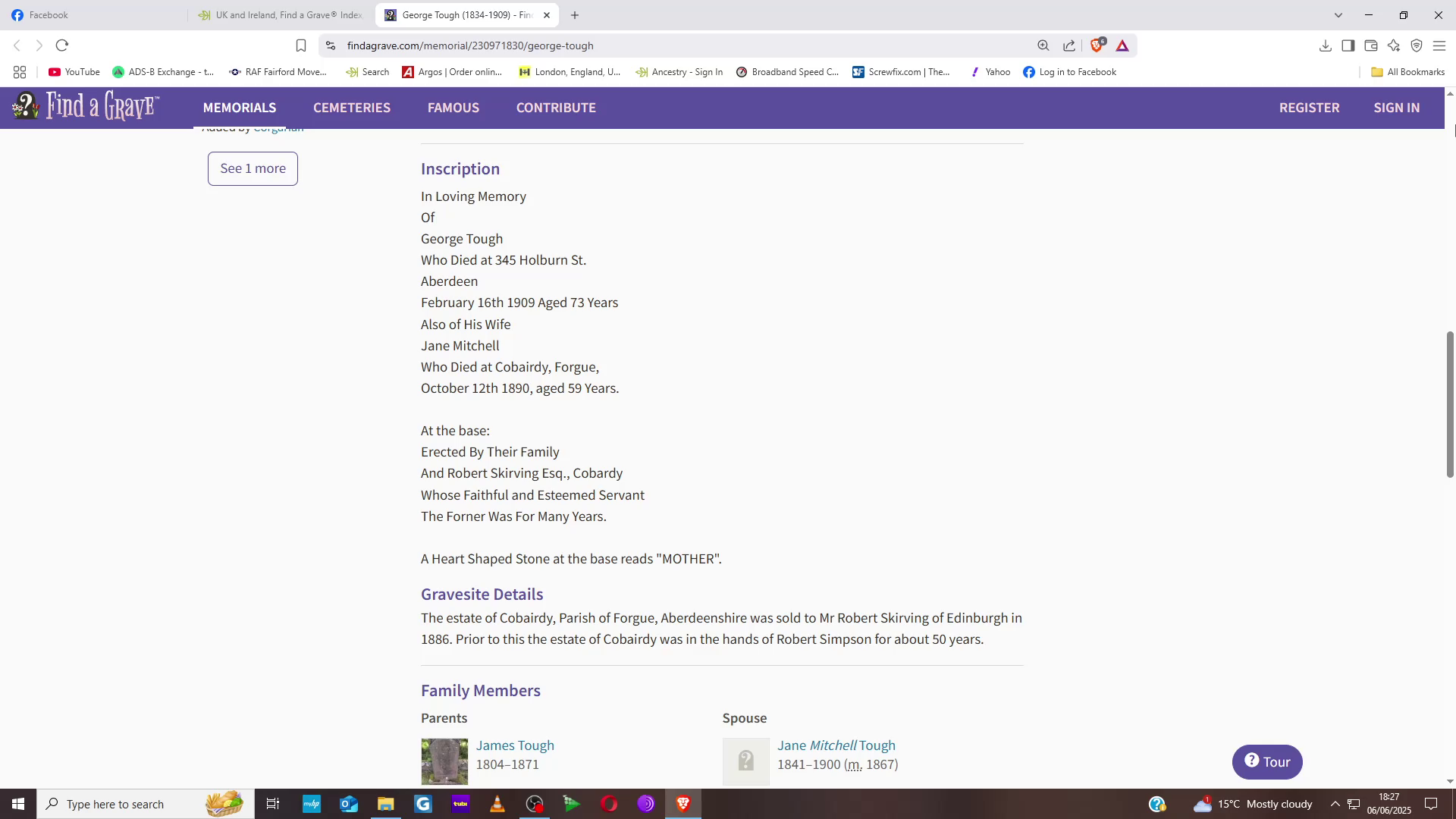Click the Find a Grave logo
The image size is (1456, 819).
click(85, 107)
